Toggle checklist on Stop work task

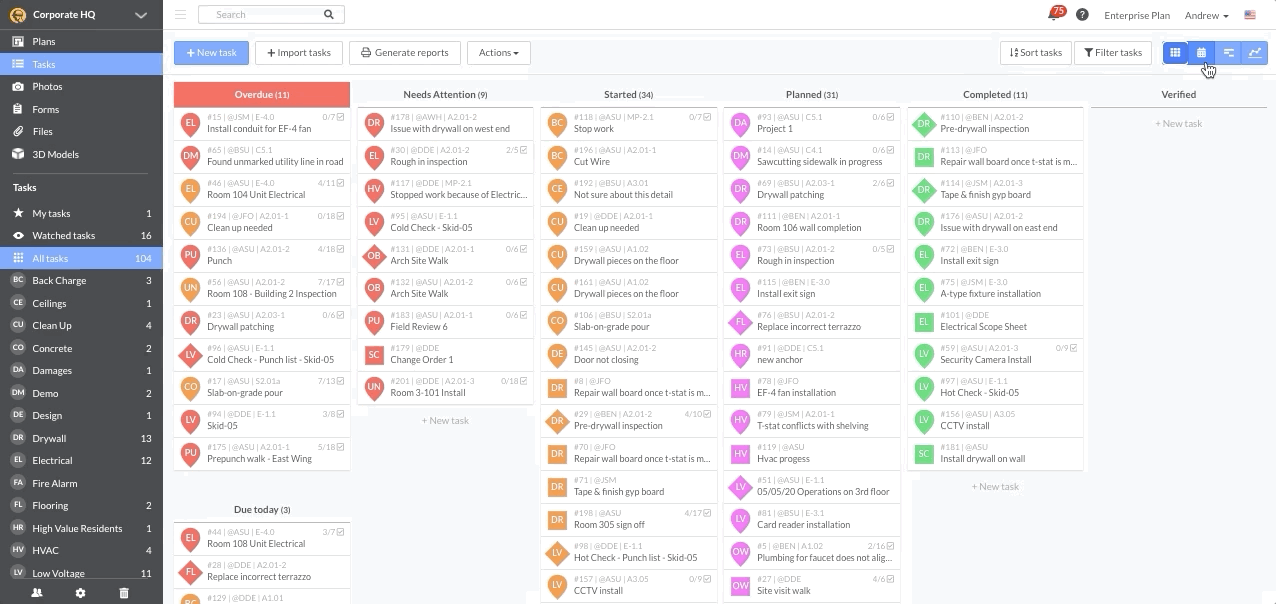708,117
